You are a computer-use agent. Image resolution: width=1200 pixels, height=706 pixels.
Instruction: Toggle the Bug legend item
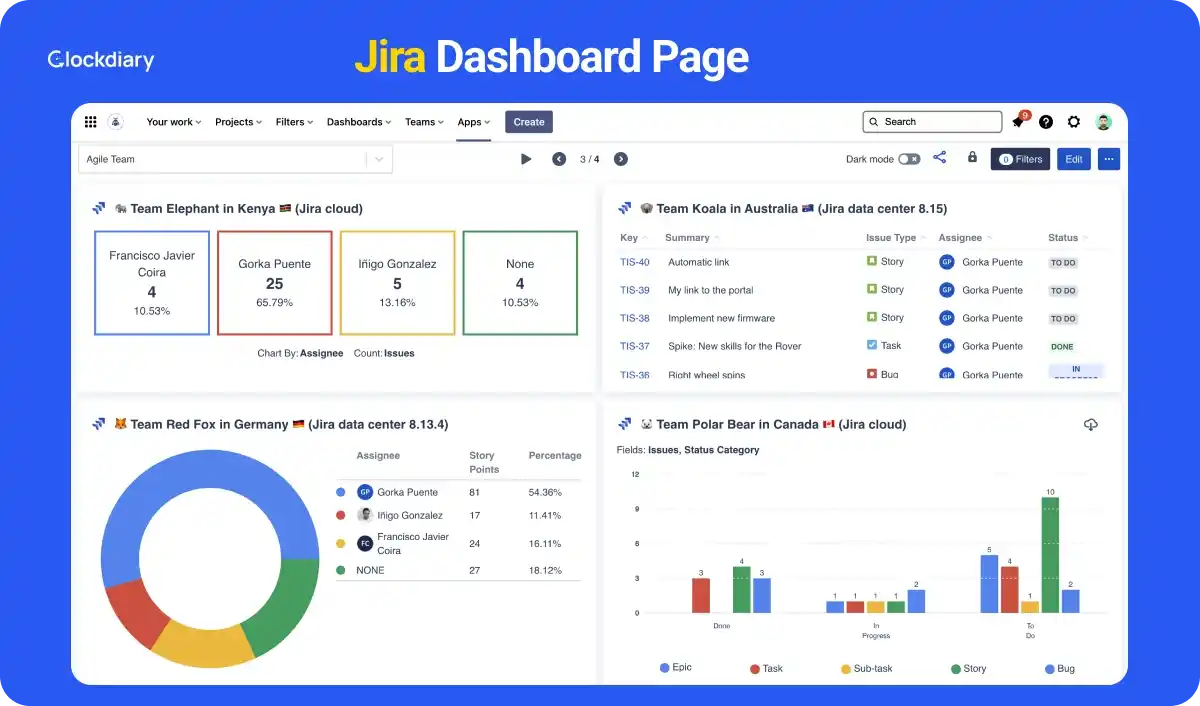[1060, 668]
